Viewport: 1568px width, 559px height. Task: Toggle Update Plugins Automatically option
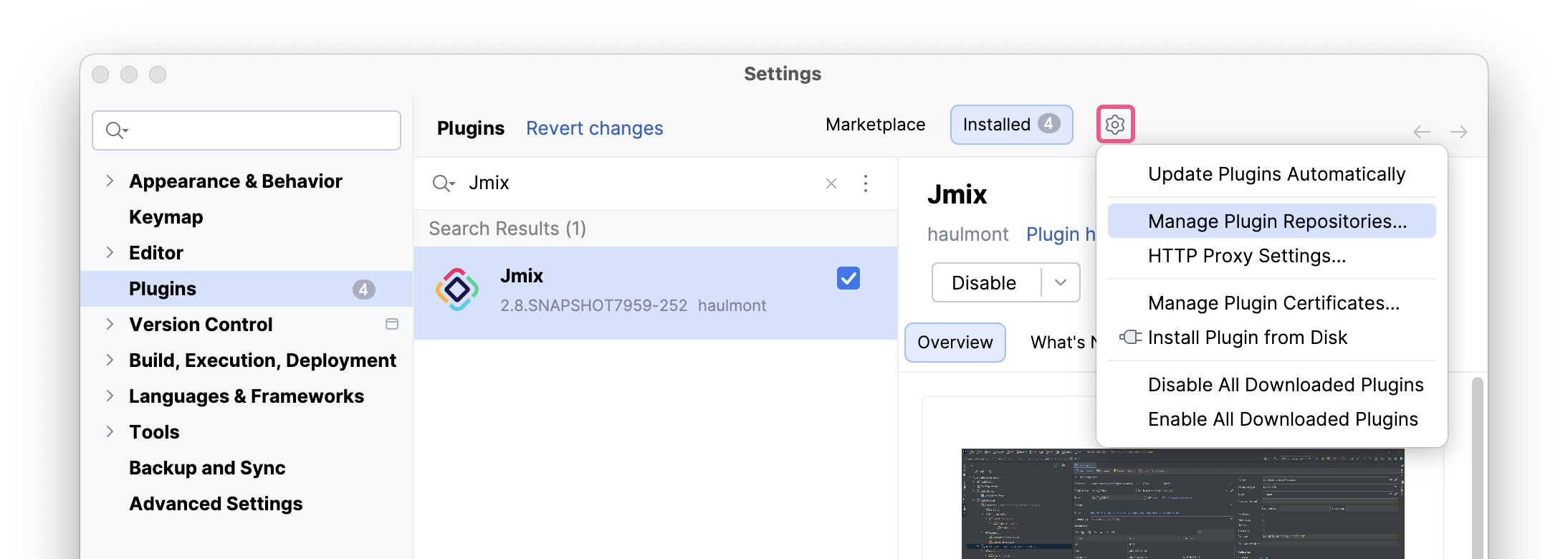[1276, 174]
